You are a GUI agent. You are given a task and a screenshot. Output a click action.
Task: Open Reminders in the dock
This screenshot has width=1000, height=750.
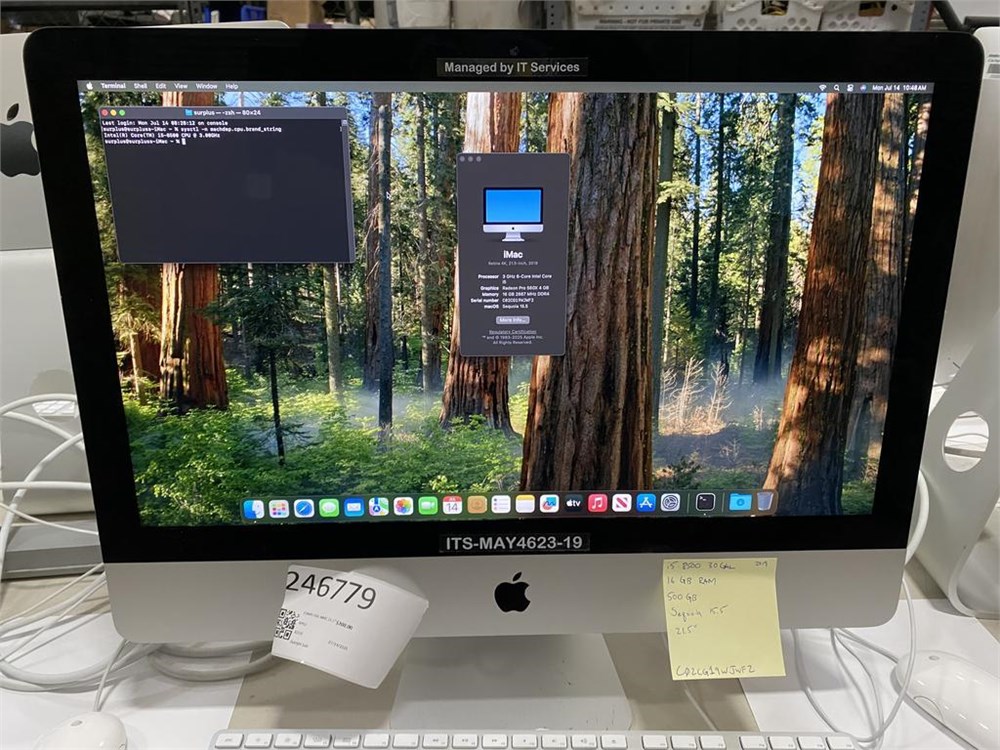point(501,505)
